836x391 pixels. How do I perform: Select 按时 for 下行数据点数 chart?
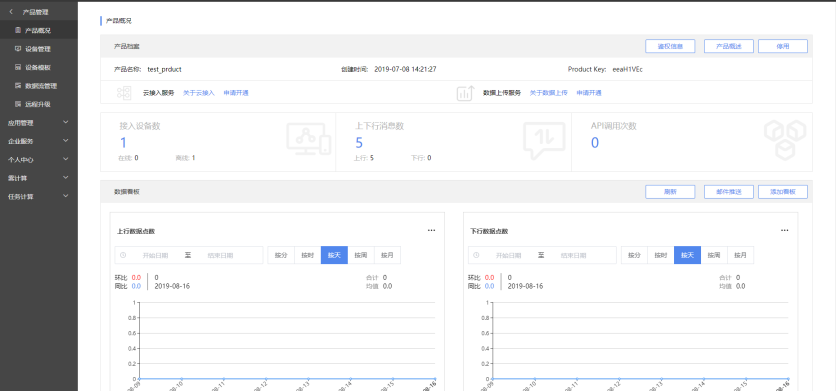coord(661,255)
